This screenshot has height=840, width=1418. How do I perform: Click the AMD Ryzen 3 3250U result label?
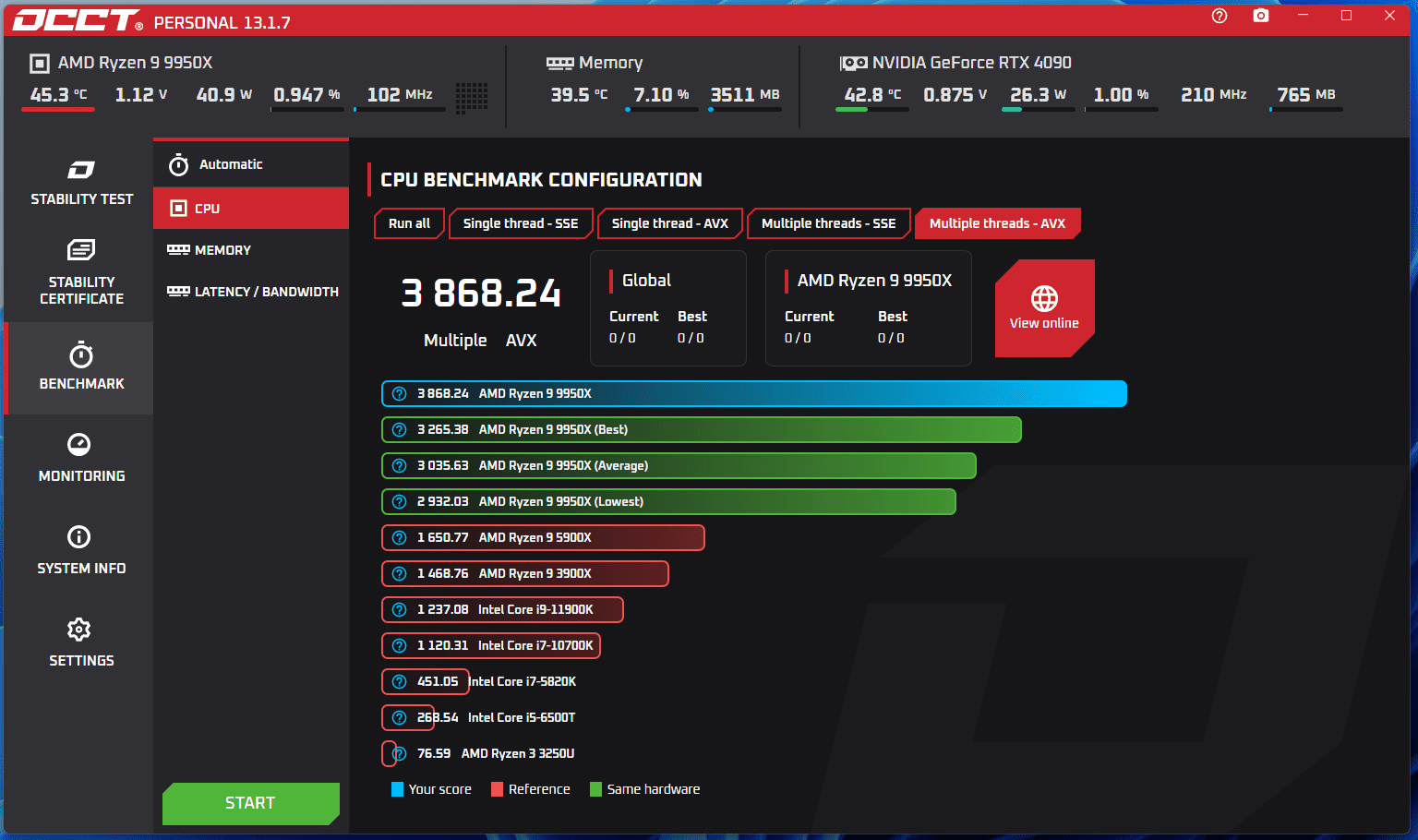pyautogui.click(x=518, y=753)
